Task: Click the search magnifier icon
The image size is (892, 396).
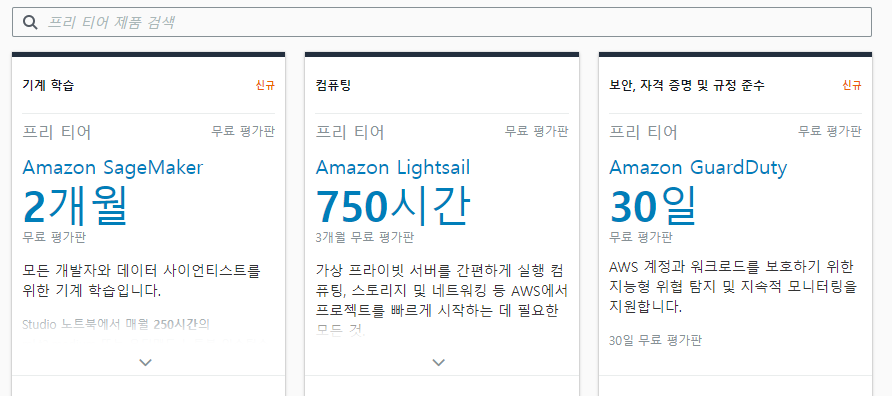Action: point(30,22)
